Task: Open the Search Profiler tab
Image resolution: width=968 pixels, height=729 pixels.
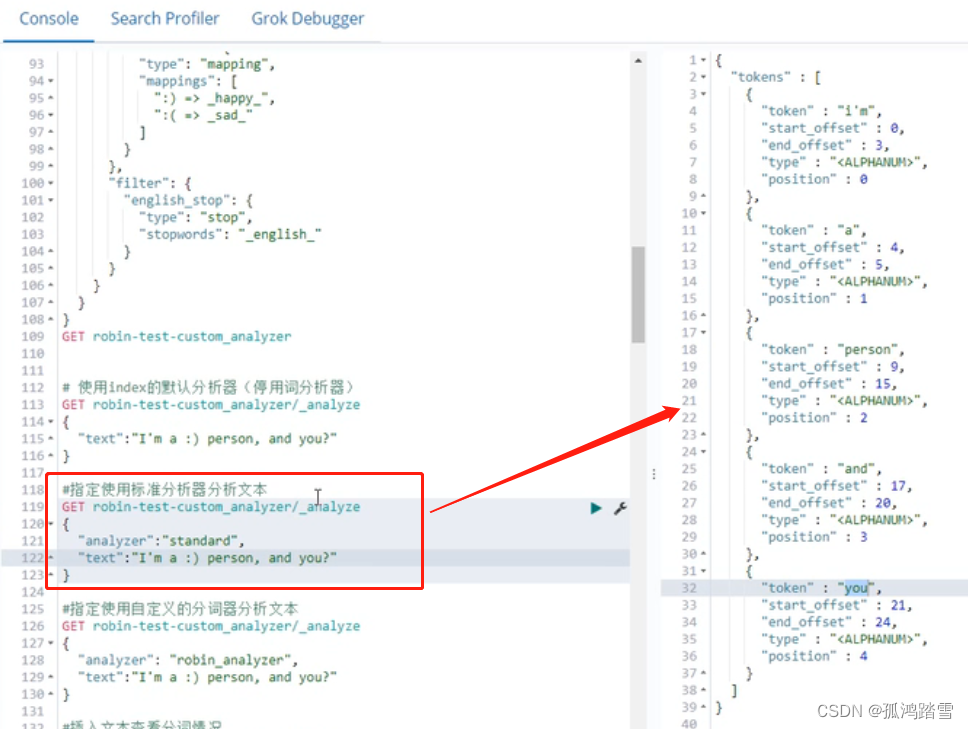Action: [x=165, y=19]
